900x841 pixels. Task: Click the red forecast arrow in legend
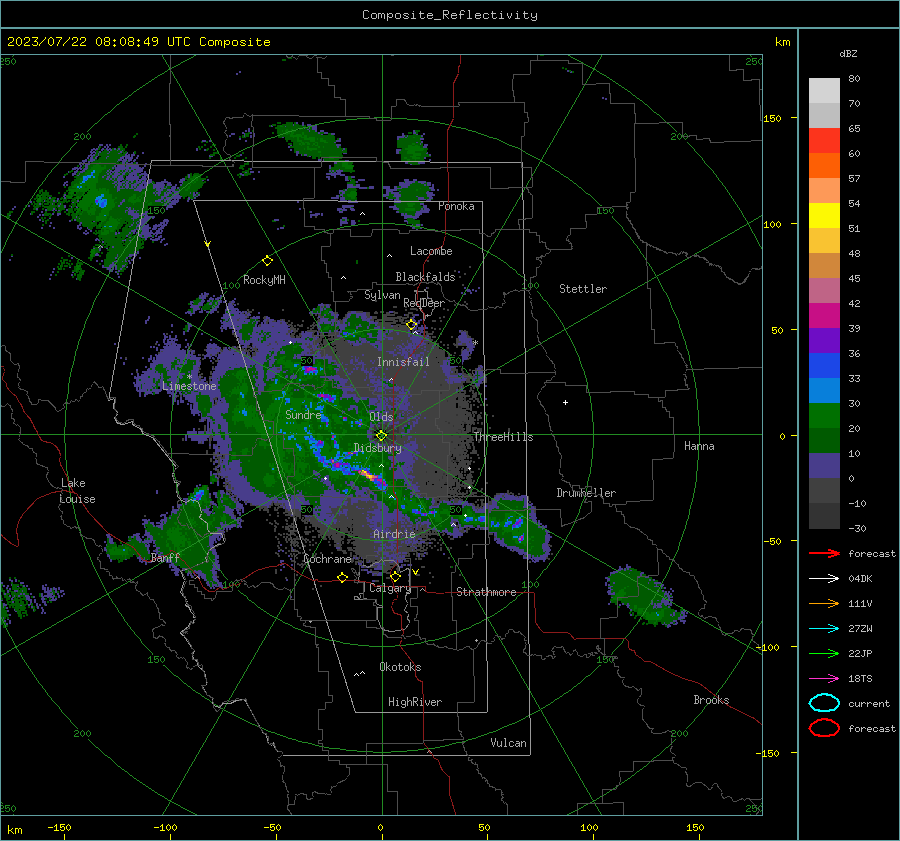[x=824, y=553]
